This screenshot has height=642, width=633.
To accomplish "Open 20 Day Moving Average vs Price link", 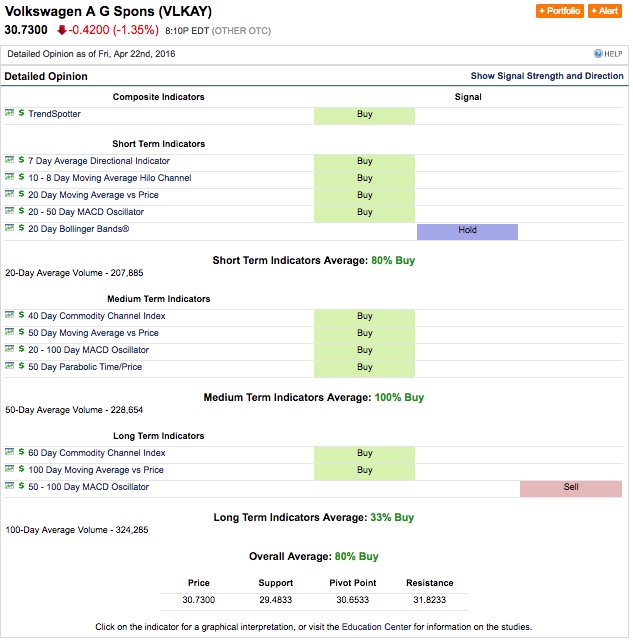I will click(93, 195).
